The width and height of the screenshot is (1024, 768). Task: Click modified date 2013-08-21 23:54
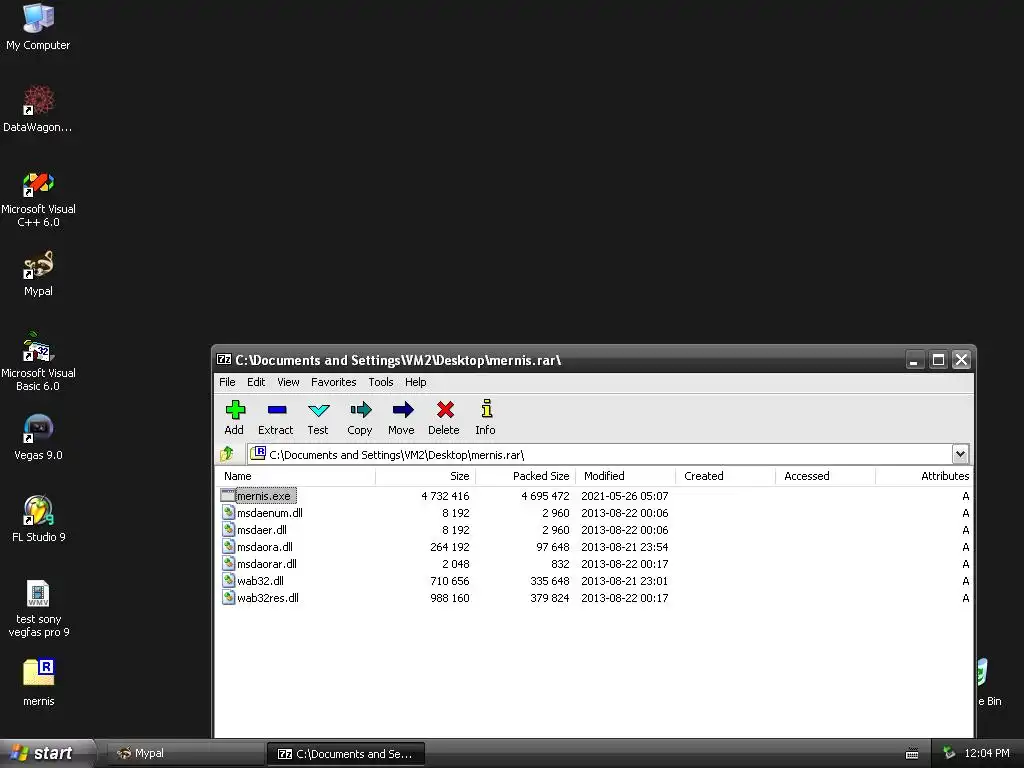[x=625, y=547]
